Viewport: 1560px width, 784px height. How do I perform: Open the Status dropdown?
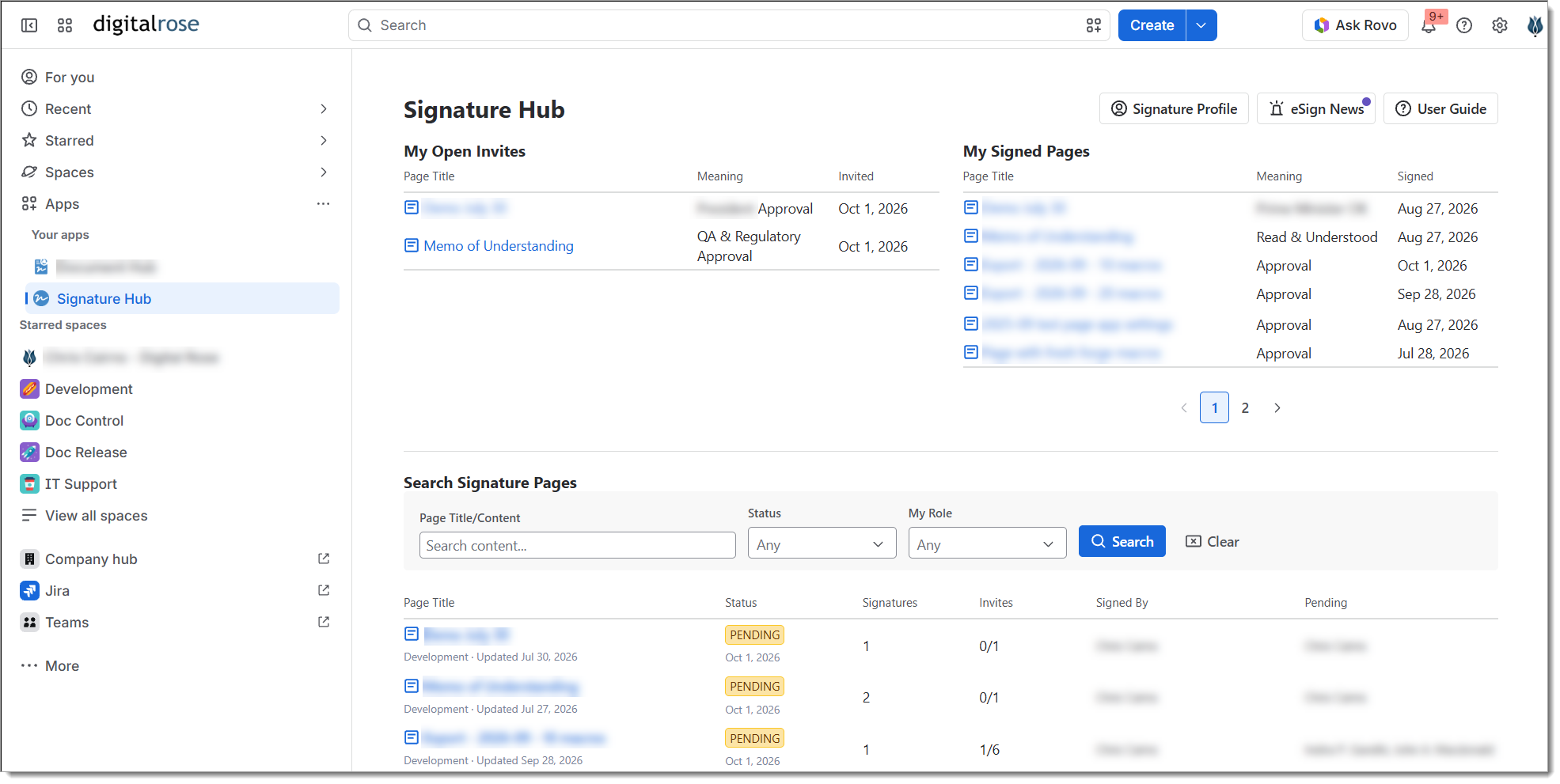coord(822,543)
